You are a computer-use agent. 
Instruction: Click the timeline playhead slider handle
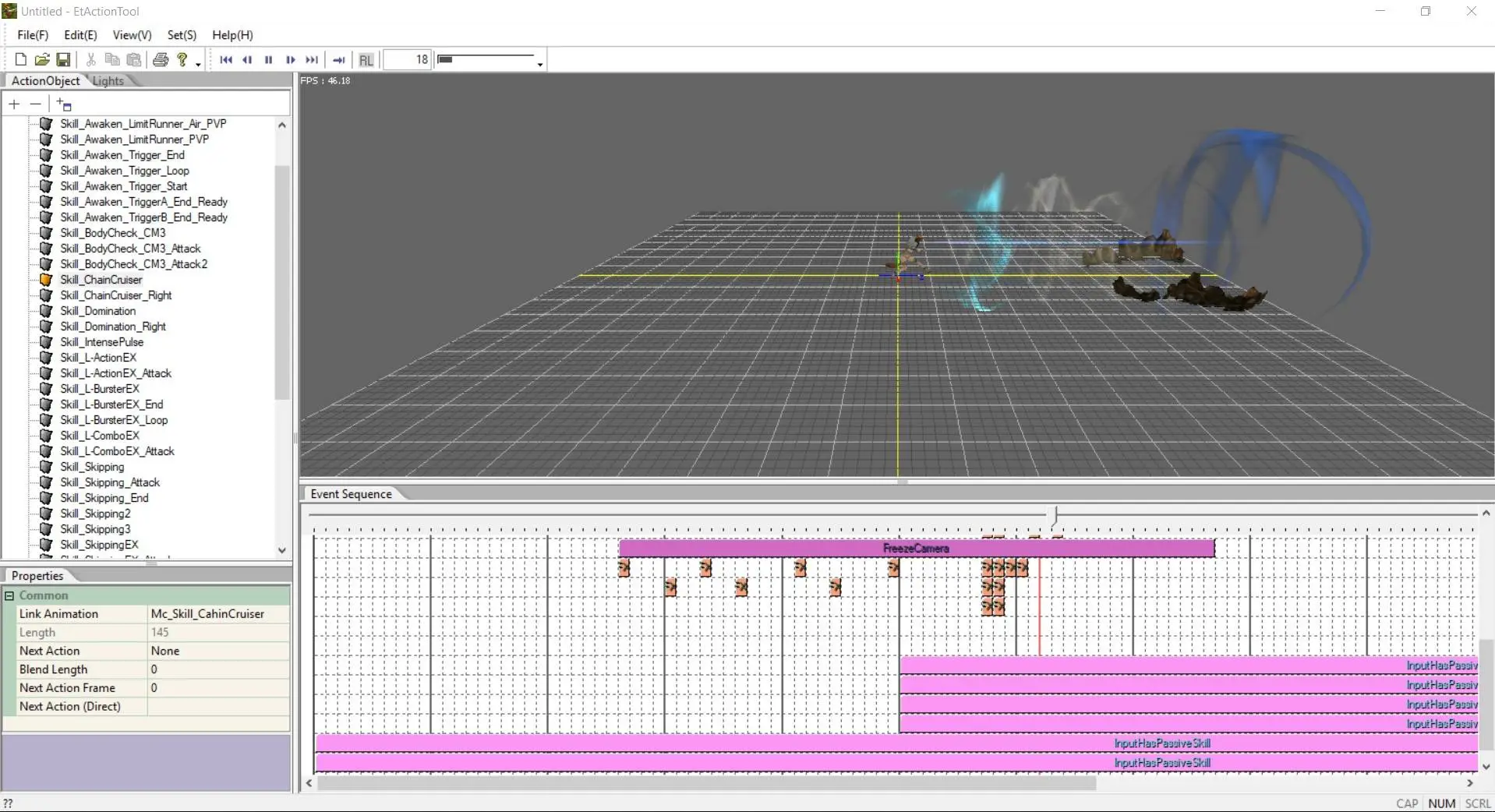point(1055,515)
